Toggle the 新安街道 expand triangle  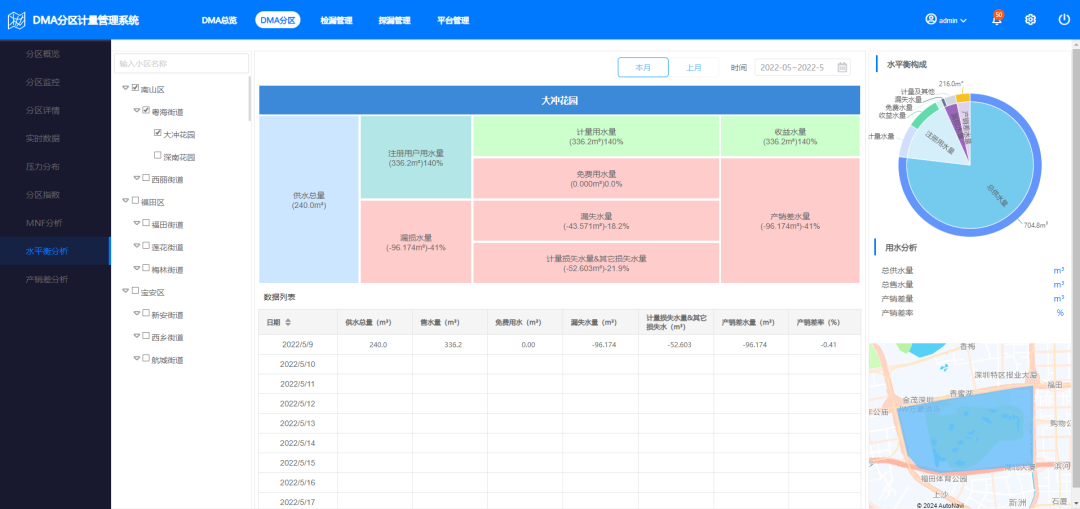point(137,313)
